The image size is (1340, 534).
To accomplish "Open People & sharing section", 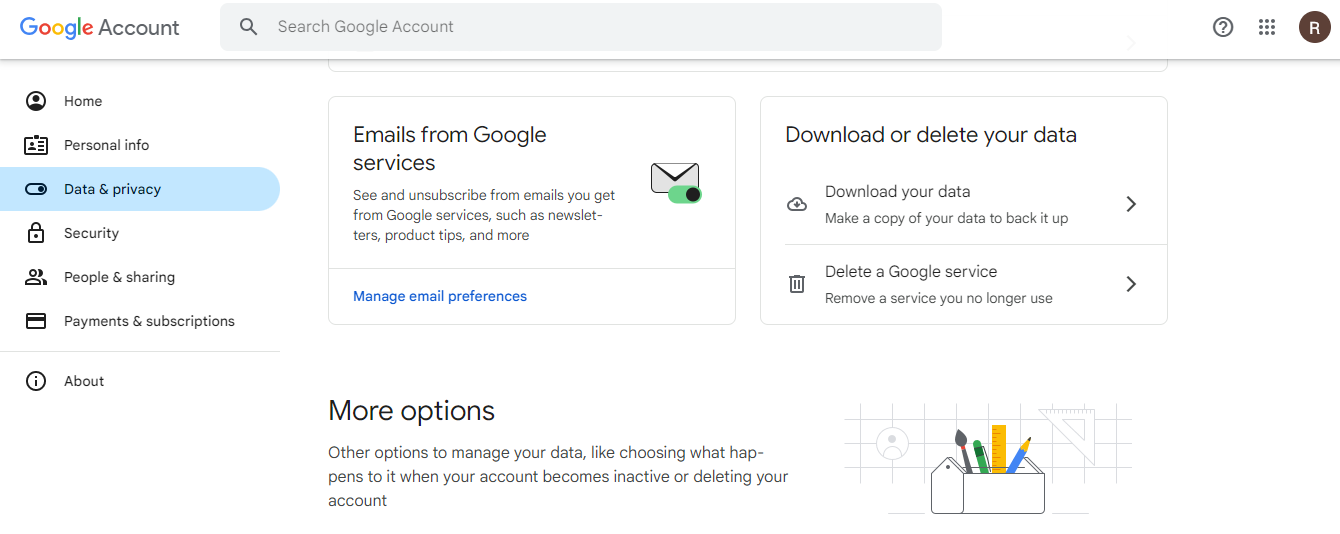I will tap(140, 277).
